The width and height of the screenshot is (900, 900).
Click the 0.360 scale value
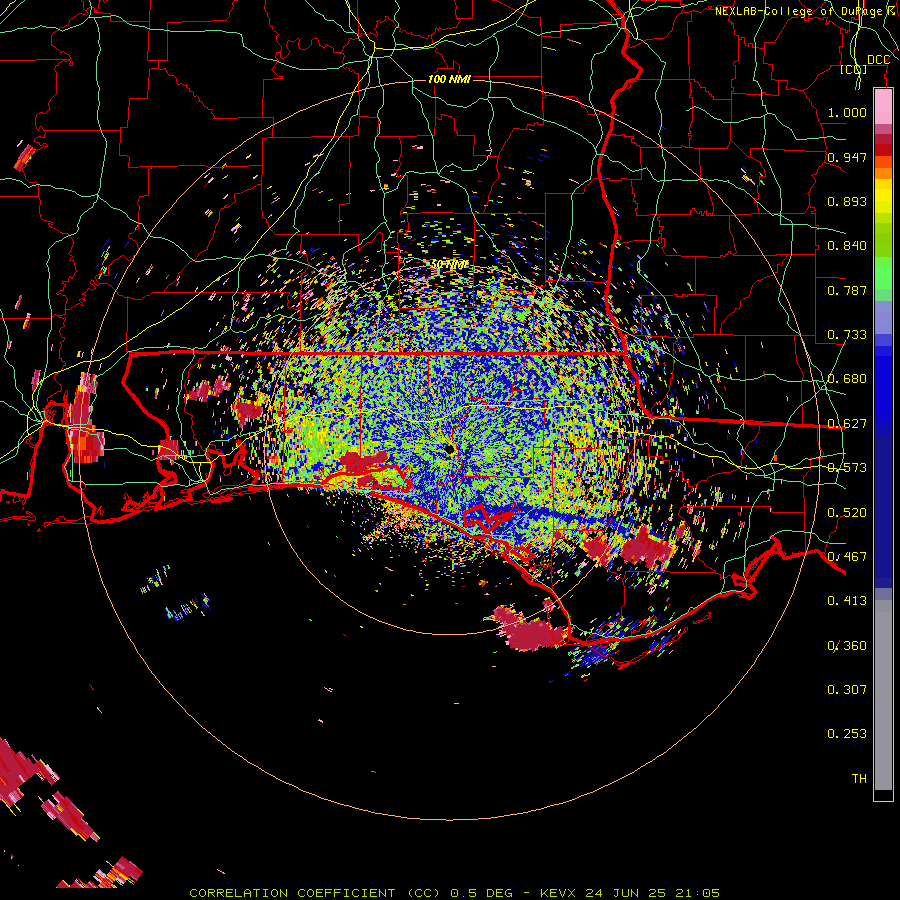click(x=847, y=646)
